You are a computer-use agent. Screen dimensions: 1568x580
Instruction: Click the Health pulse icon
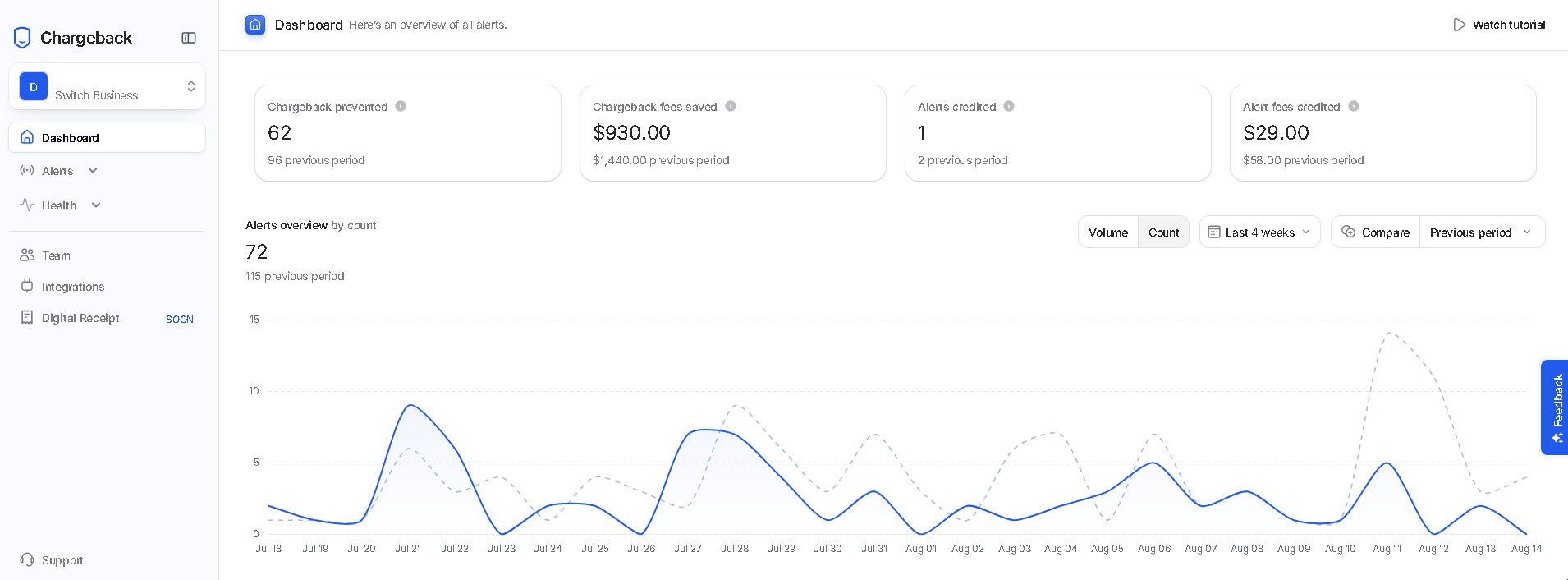(27, 205)
